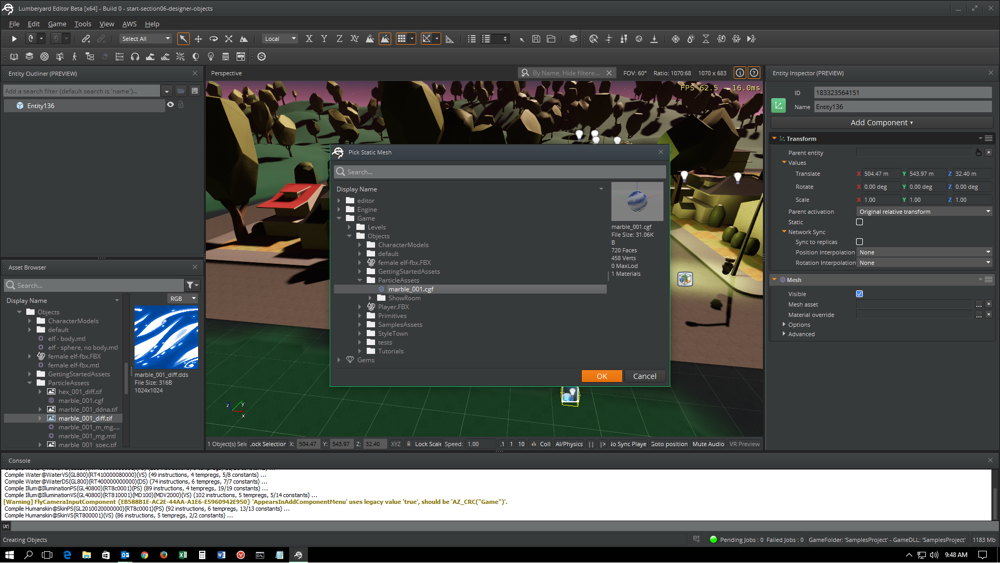The image size is (1000, 563).
Task: Toggle Lock Selection in status bar
Action: pyautogui.click(x=268, y=444)
